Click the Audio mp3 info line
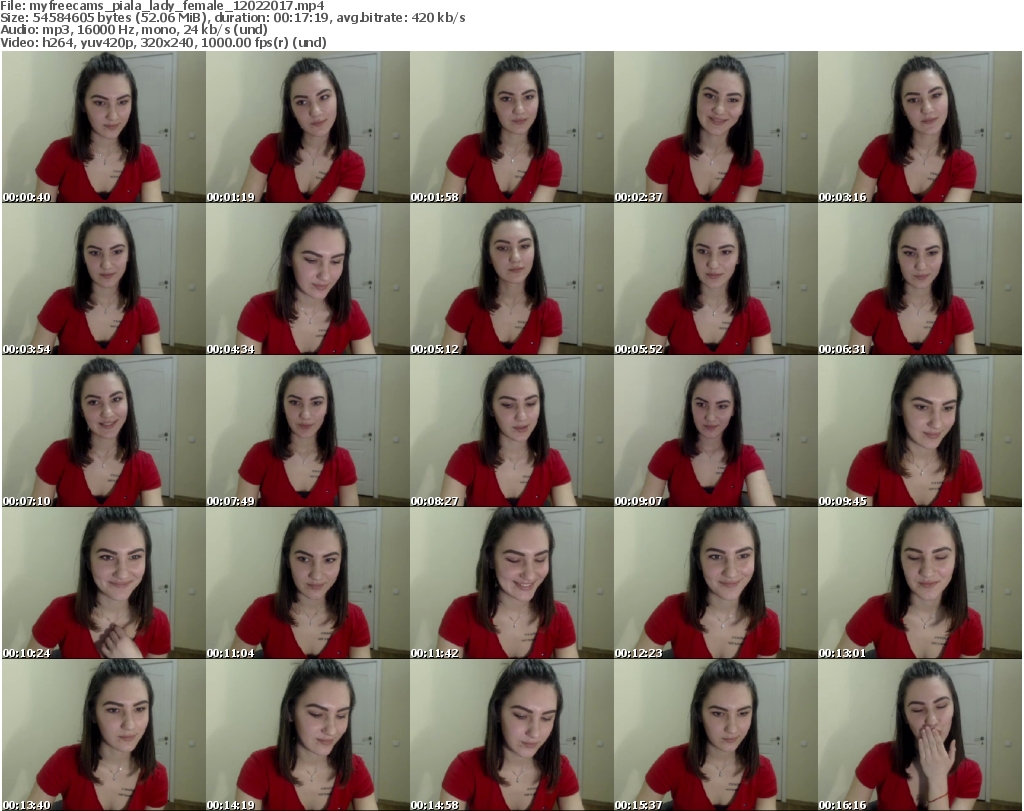This screenshot has height=811, width=1024. point(135,30)
